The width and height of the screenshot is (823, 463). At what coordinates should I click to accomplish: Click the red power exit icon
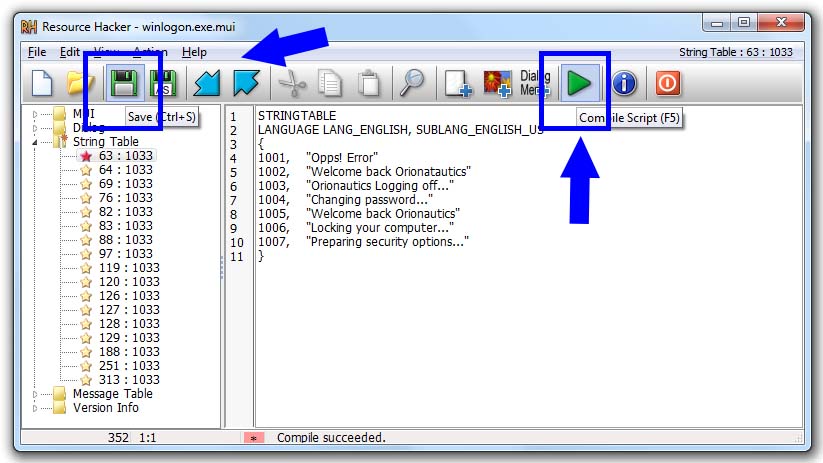668,83
